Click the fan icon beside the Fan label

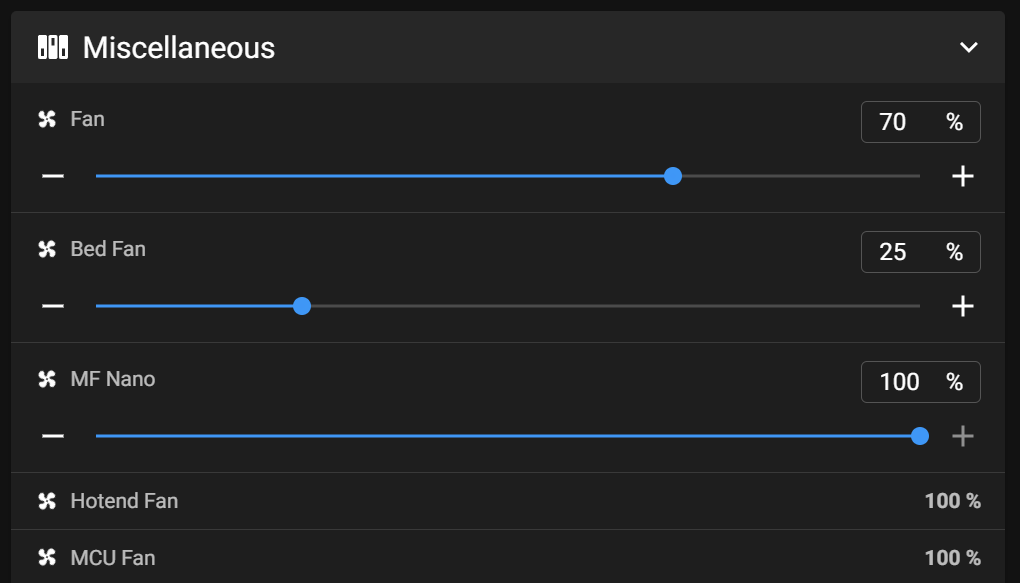[47, 119]
